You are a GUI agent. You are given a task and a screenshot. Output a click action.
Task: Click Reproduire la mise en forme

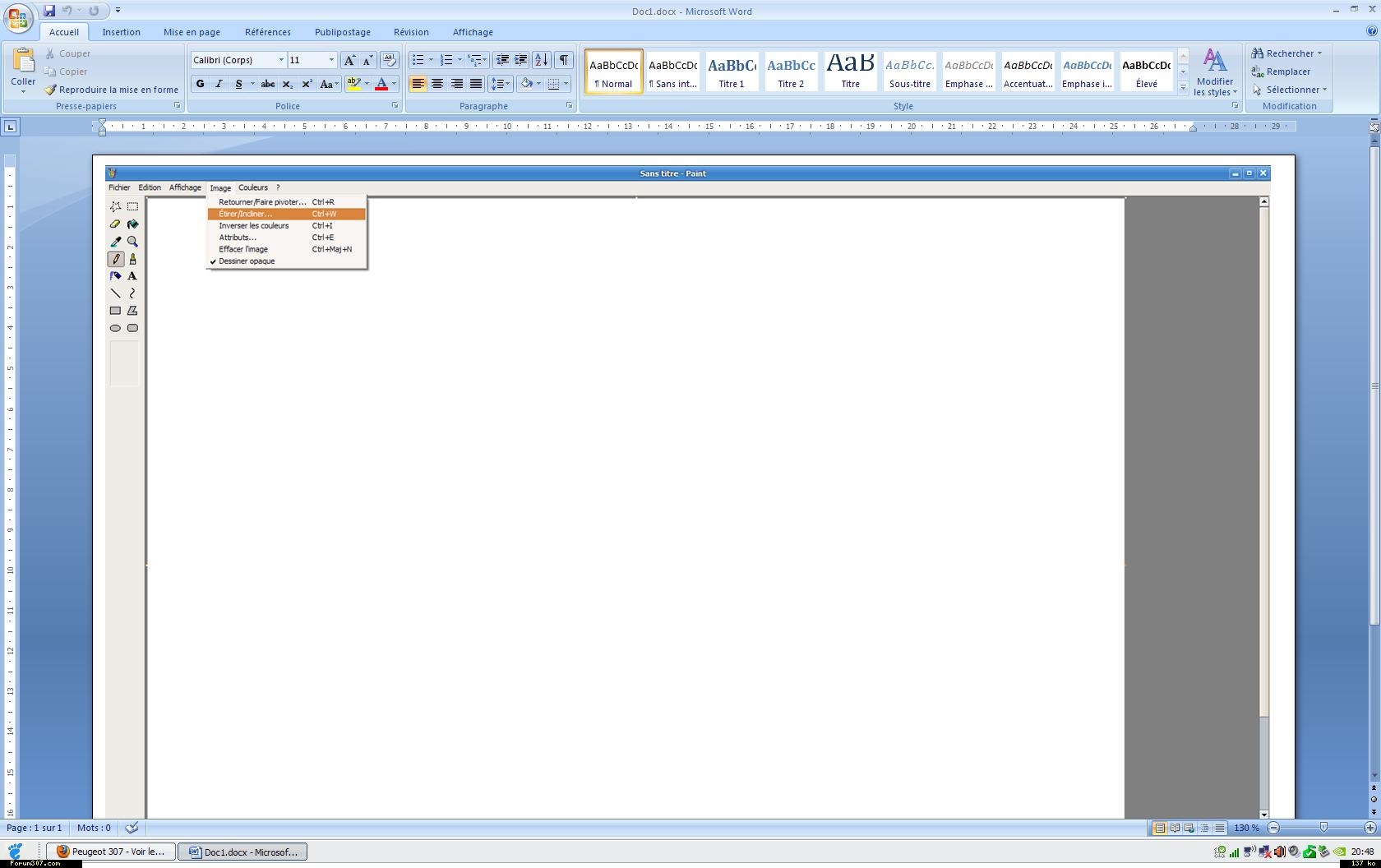tap(112, 90)
